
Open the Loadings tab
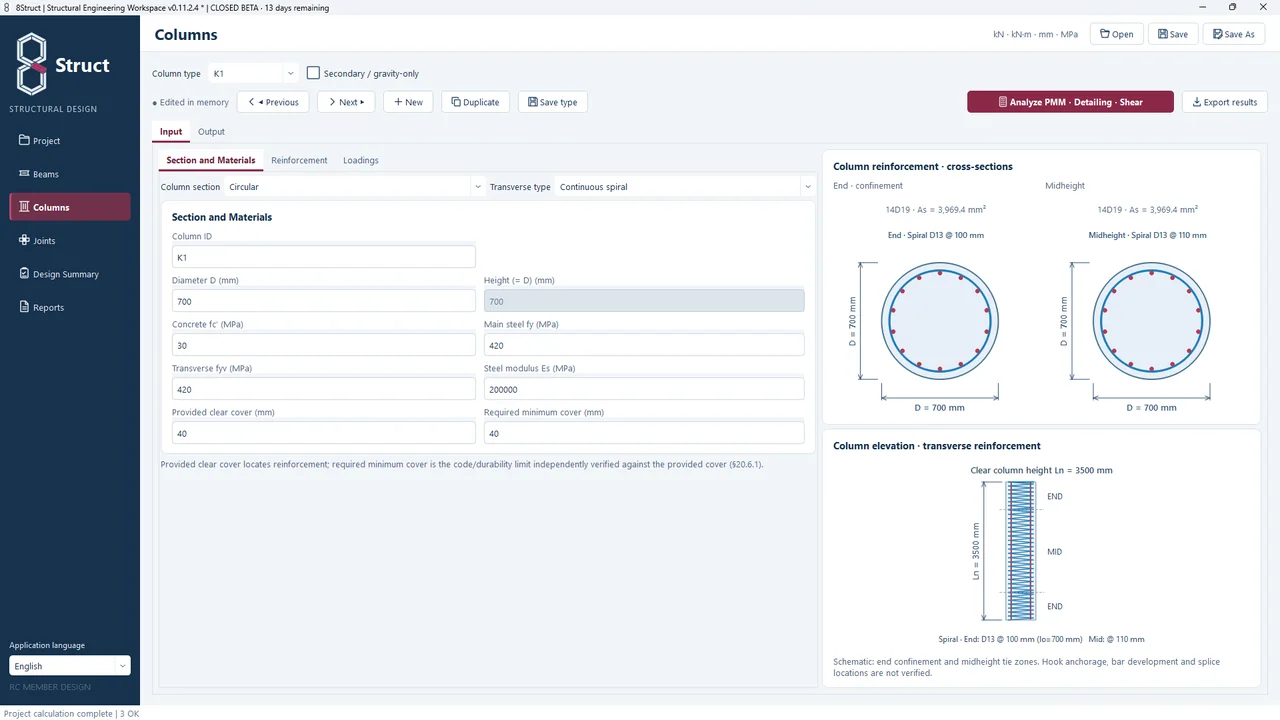(360, 160)
